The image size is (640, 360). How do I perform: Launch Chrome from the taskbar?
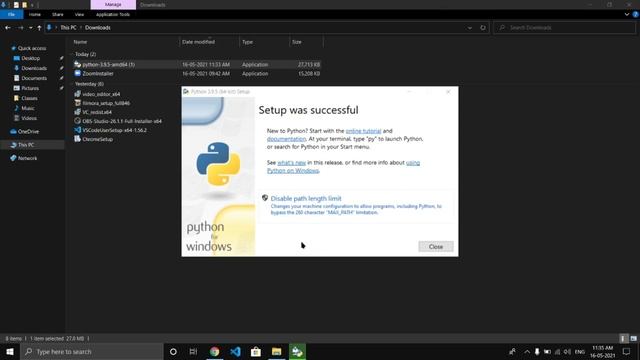[215, 351]
